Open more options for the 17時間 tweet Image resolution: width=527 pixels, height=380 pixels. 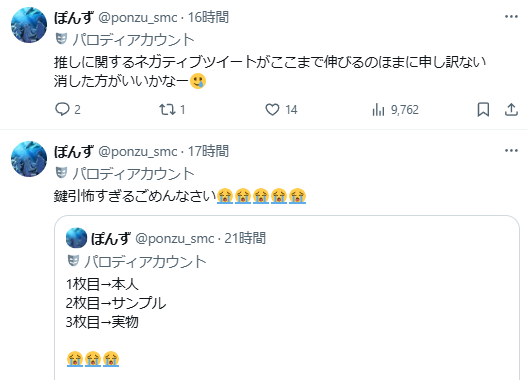point(511,151)
